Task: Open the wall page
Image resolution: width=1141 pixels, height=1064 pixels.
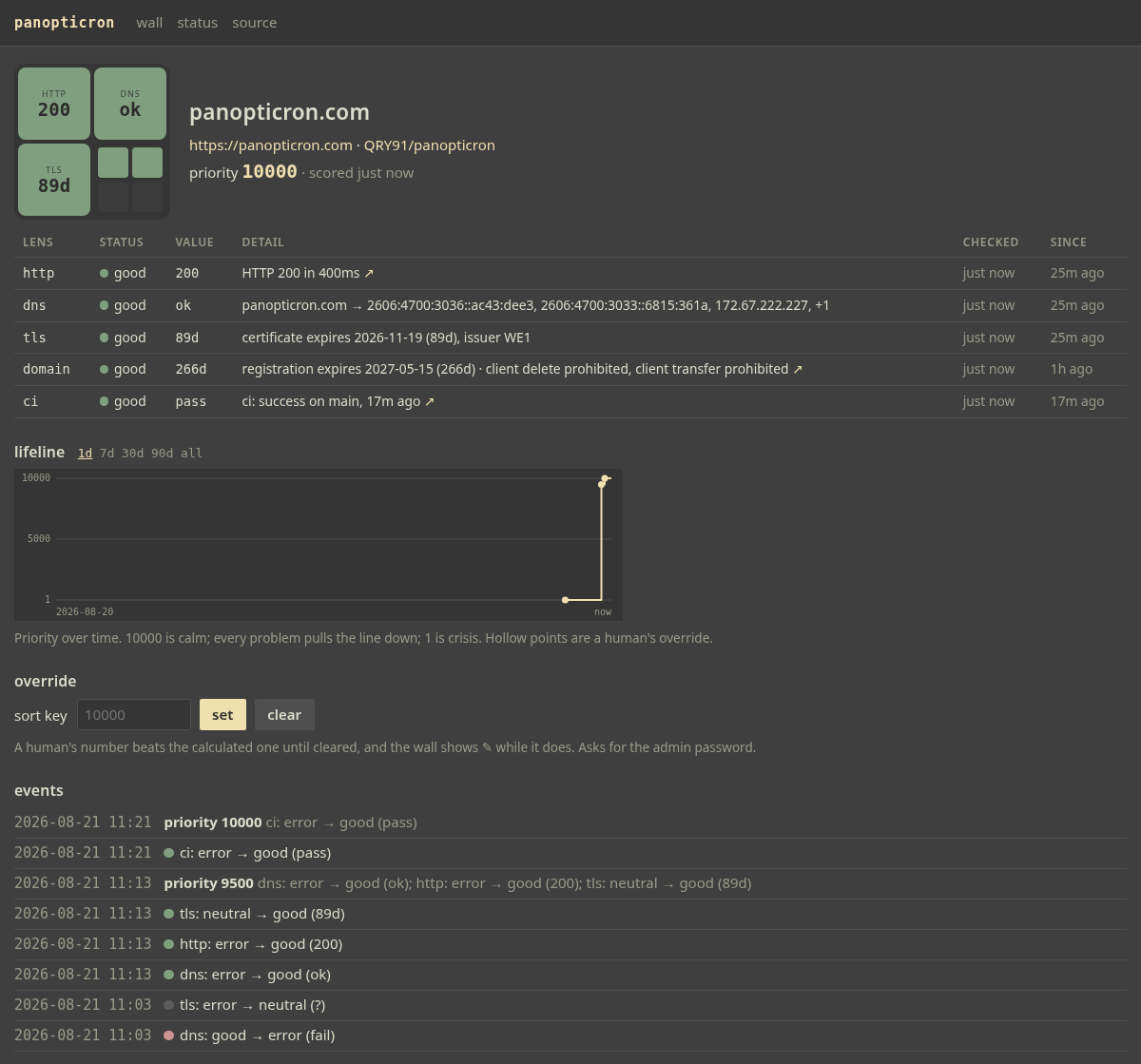Action: (149, 22)
